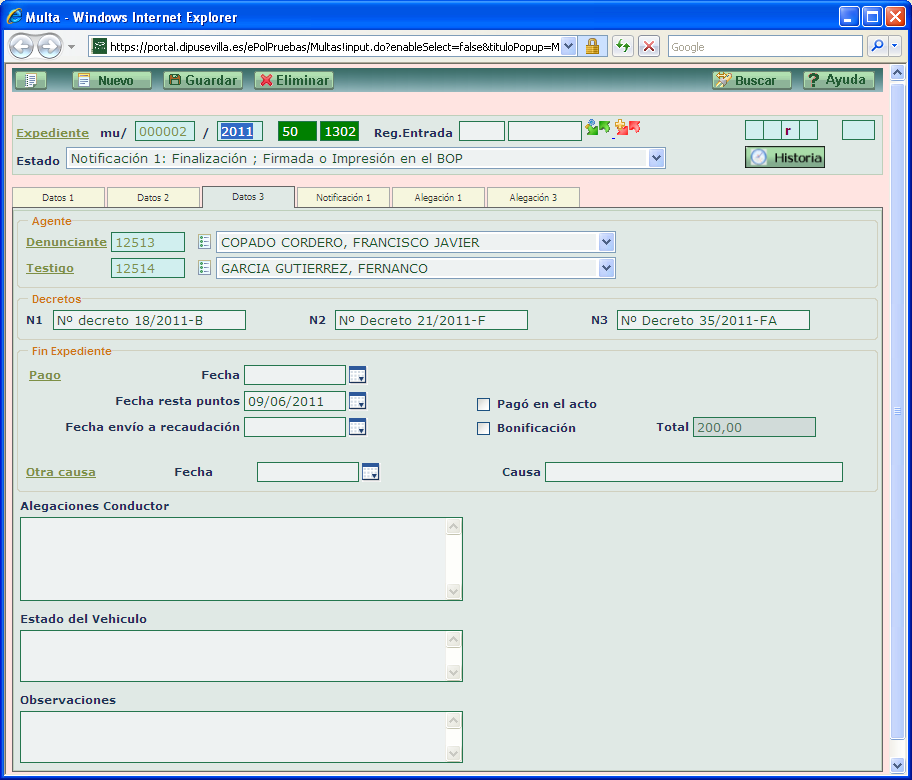Check the 'Pagó en el acto' checkbox
Viewport: 912px width, 780px height.
pos(484,405)
